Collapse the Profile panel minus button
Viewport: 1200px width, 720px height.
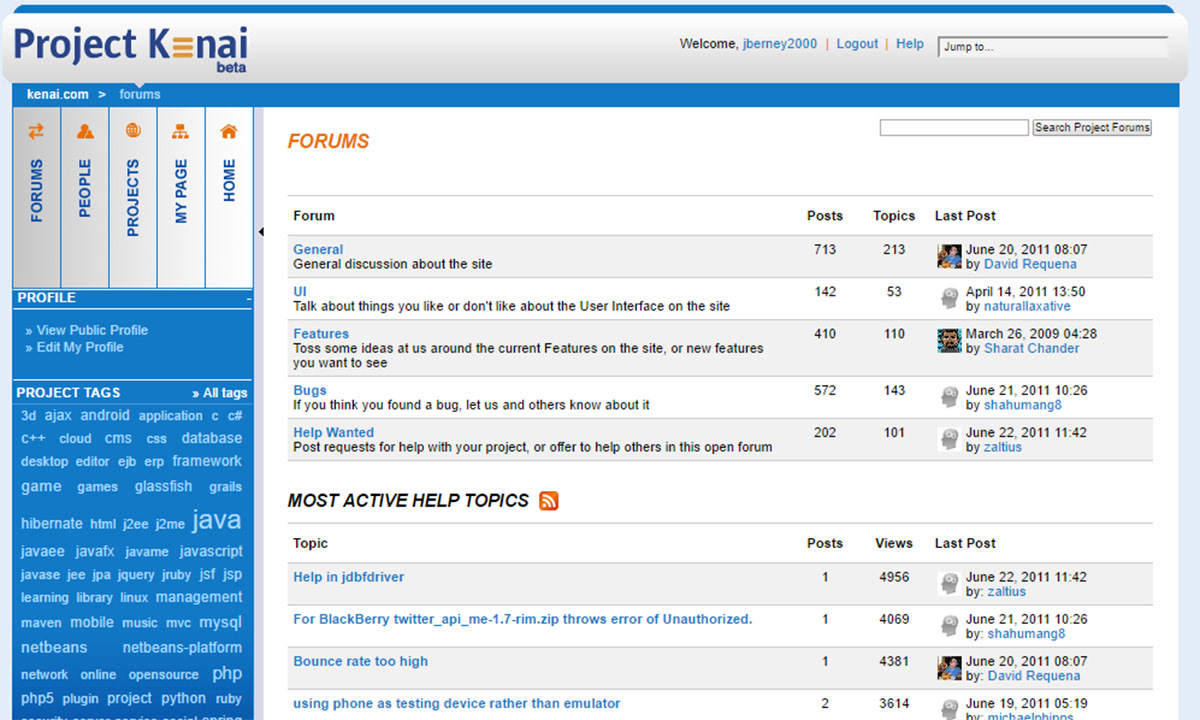click(x=249, y=298)
